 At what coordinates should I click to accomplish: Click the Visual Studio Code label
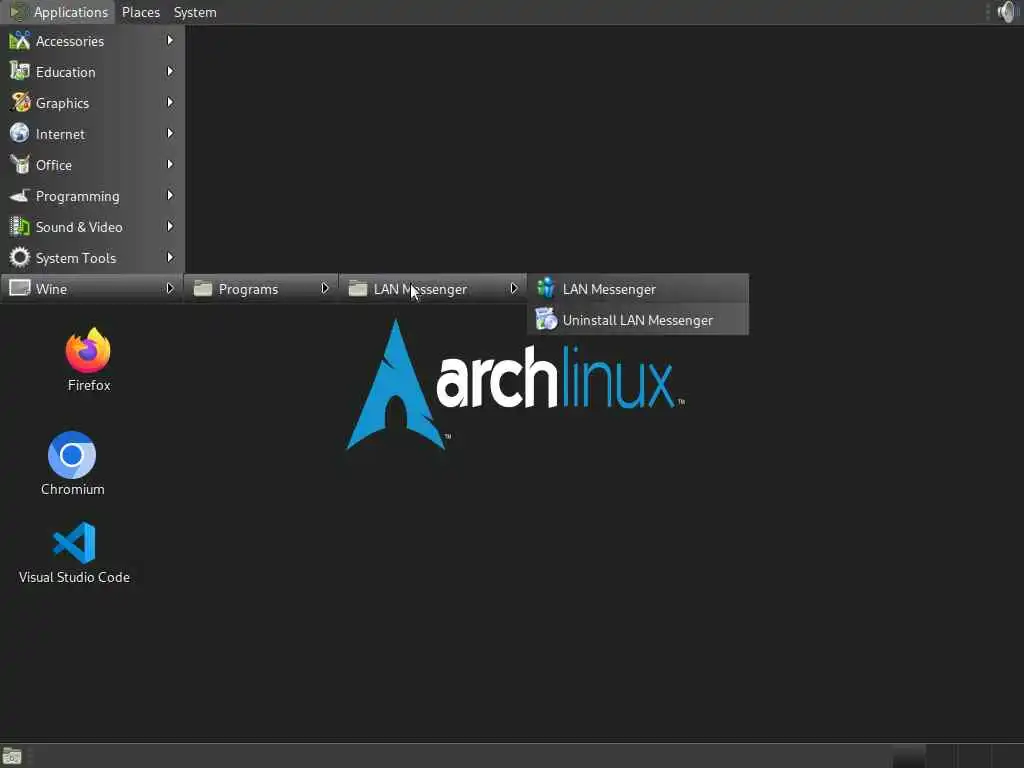pyautogui.click(x=74, y=577)
